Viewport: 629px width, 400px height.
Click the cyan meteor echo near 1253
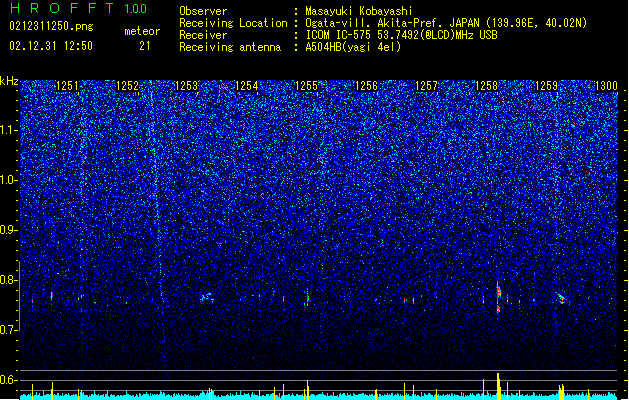click(x=207, y=297)
